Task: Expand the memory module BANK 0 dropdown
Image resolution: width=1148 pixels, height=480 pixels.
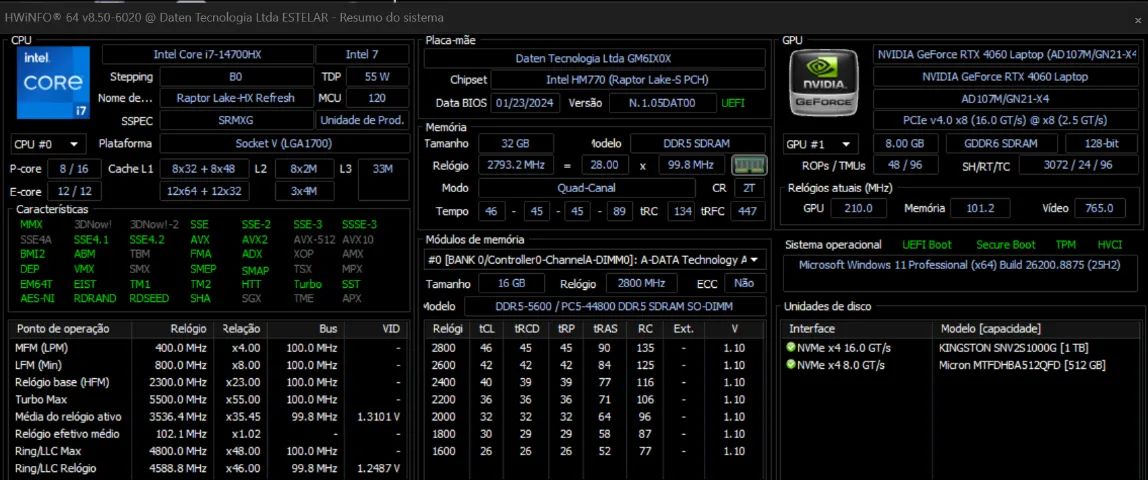Action: (593, 260)
